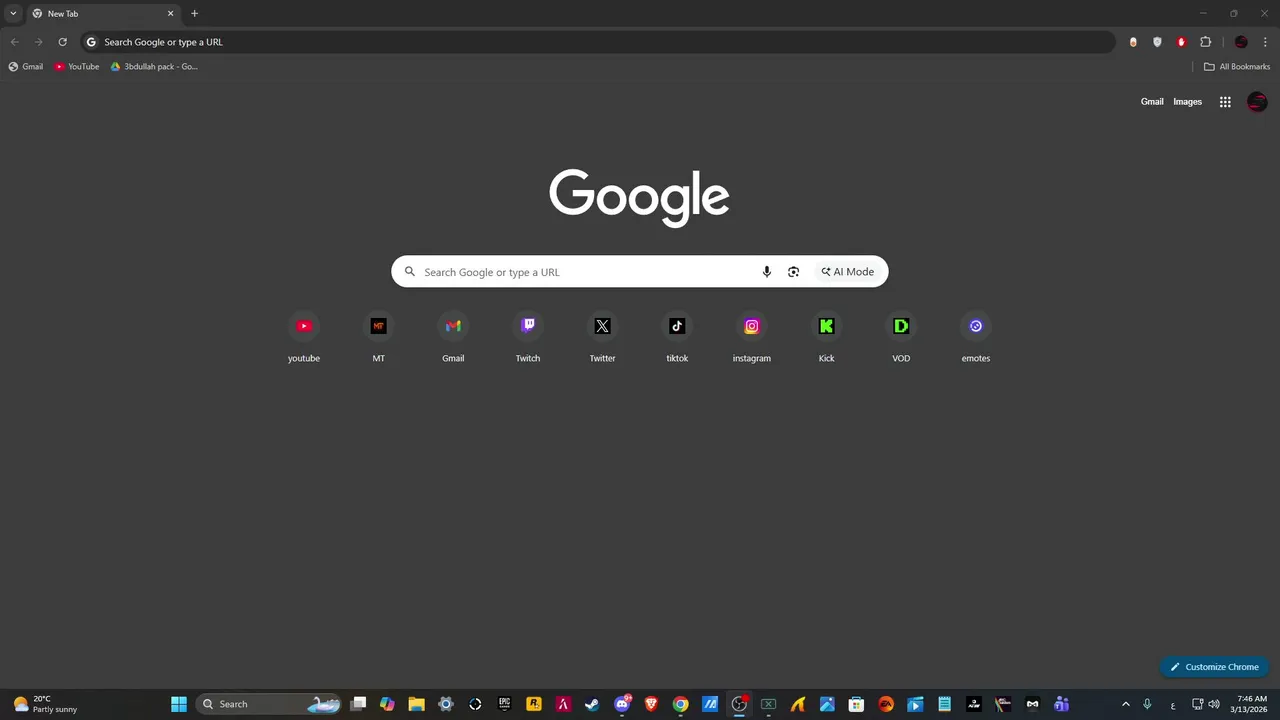Open AI Mode in the search box
The image size is (1280, 720).
[848, 272]
